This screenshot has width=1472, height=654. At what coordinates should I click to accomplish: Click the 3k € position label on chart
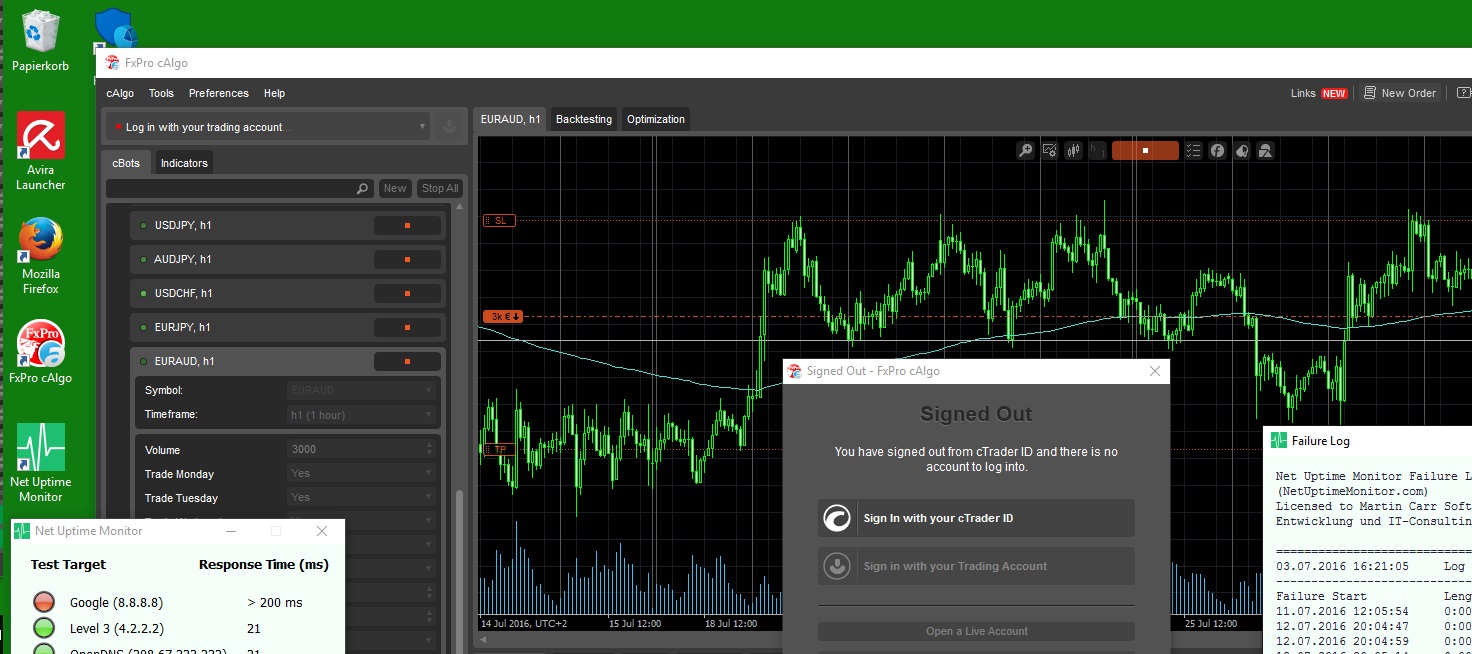click(x=503, y=317)
